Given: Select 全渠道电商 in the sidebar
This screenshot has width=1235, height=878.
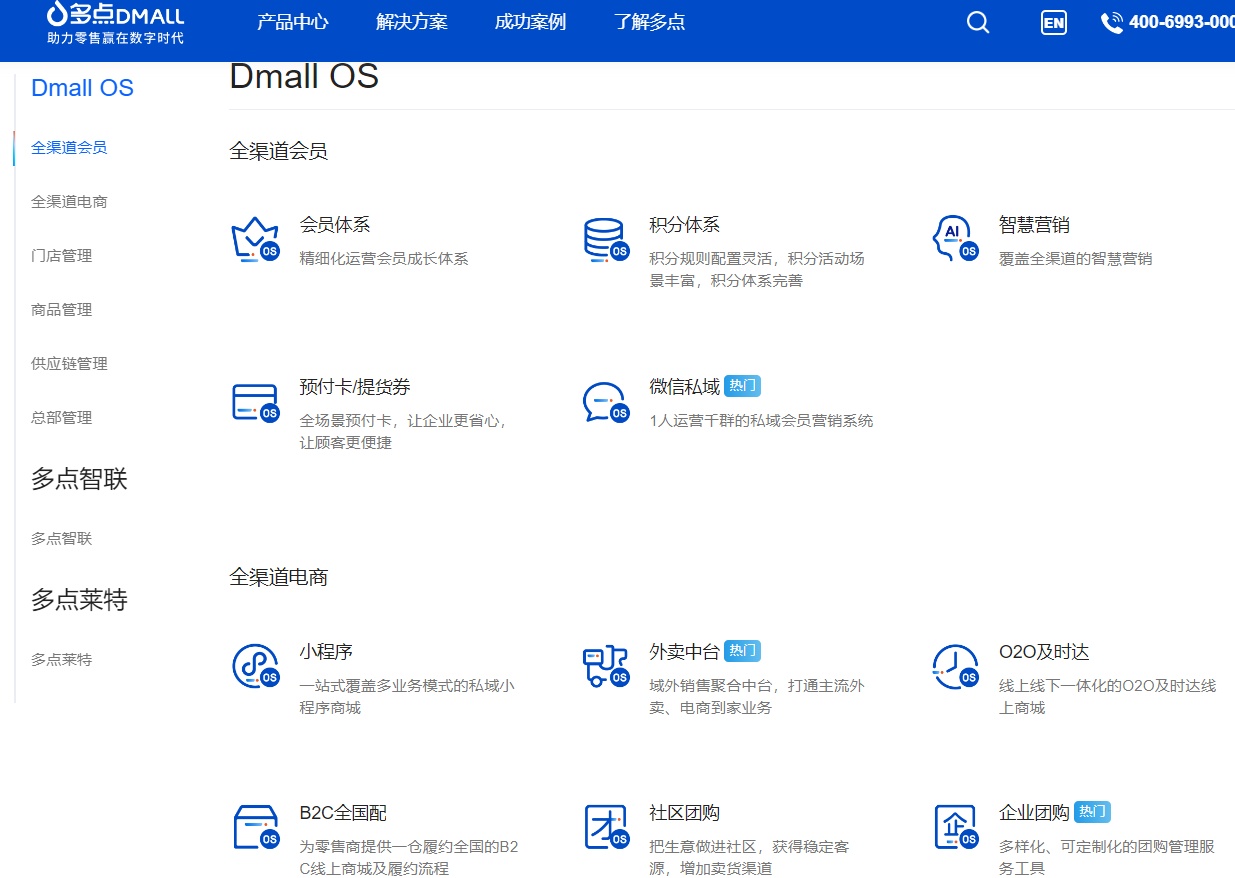Looking at the screenshot, I should click(x=69, y=201).
